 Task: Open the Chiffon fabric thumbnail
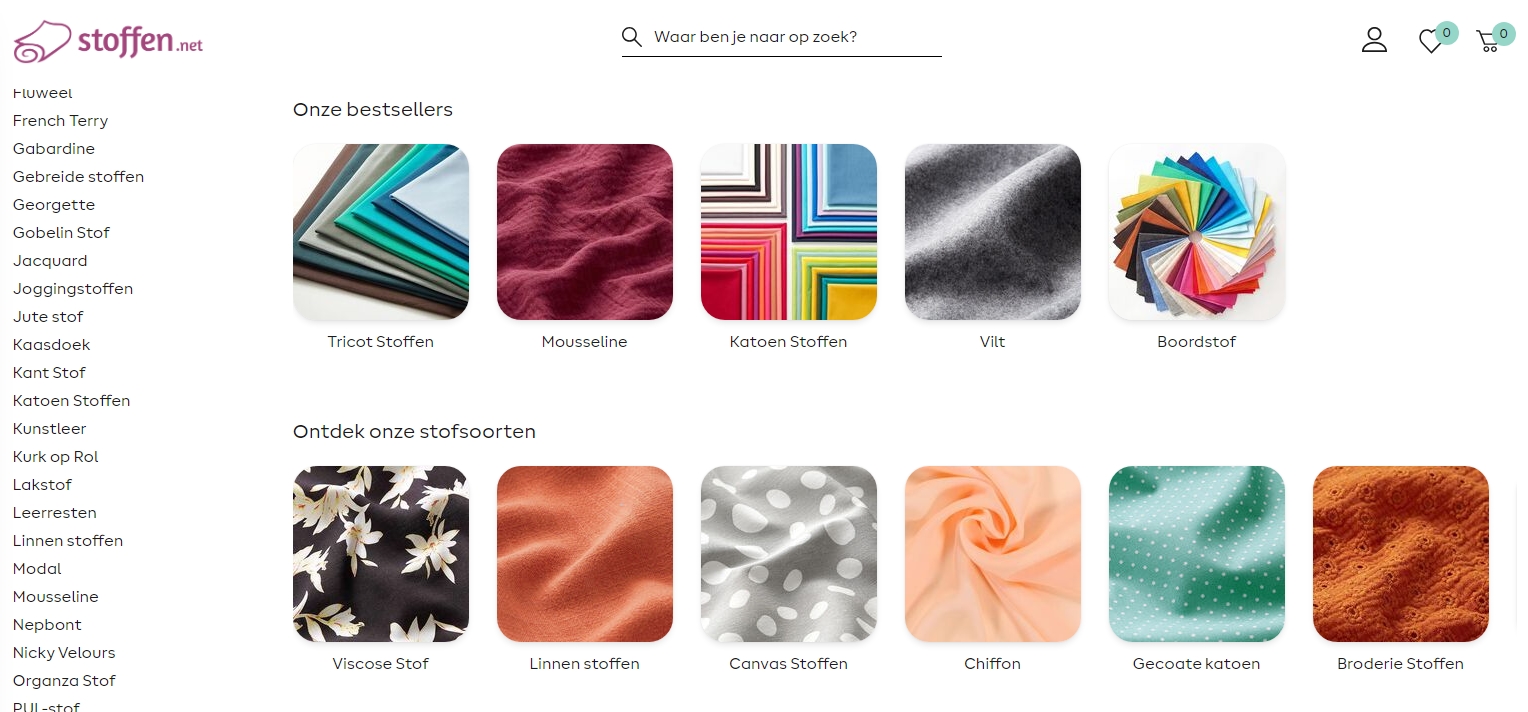pos(993,554)
